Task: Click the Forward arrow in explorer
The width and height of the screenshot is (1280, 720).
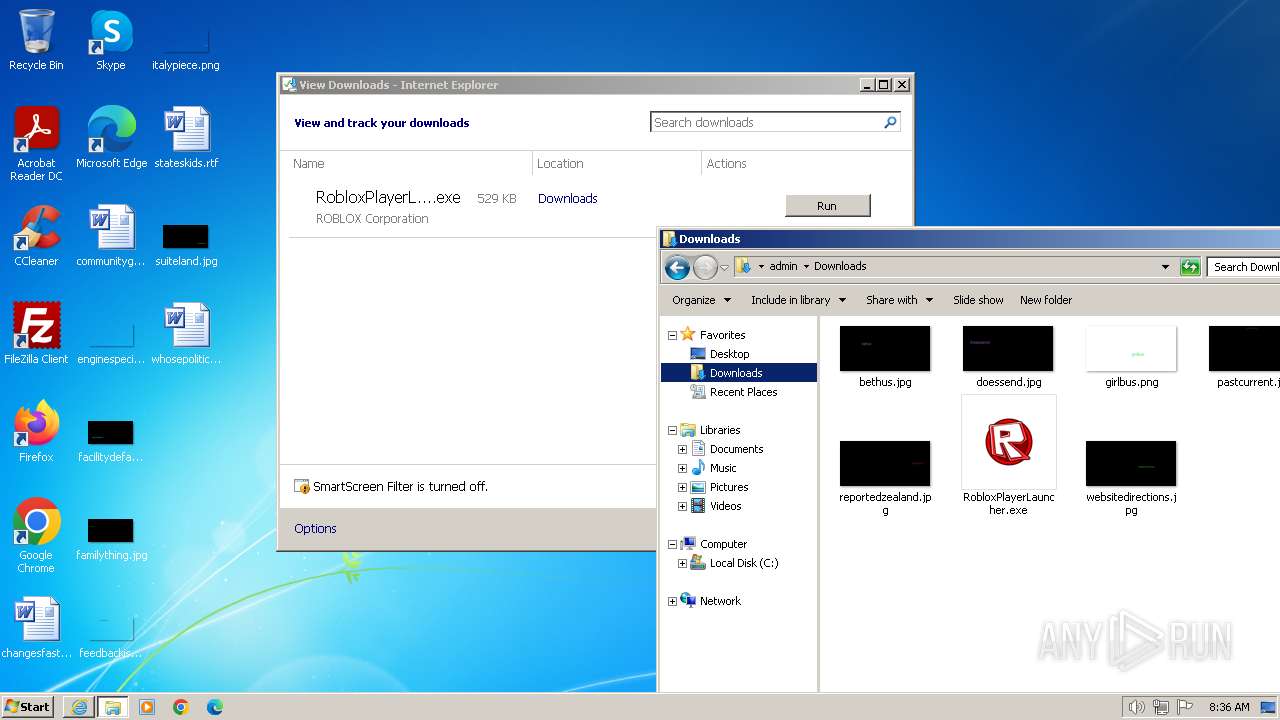Action: (x=705, y=267)
